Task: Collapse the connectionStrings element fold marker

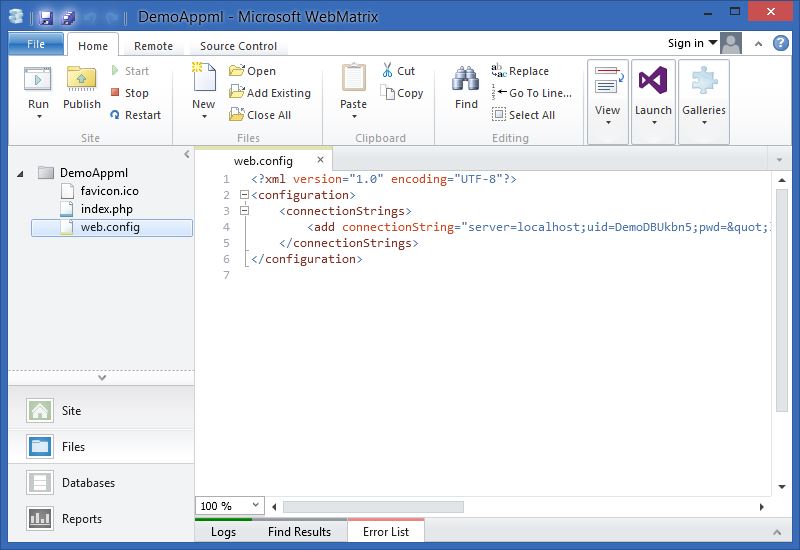Action: (x=244, y=210)
